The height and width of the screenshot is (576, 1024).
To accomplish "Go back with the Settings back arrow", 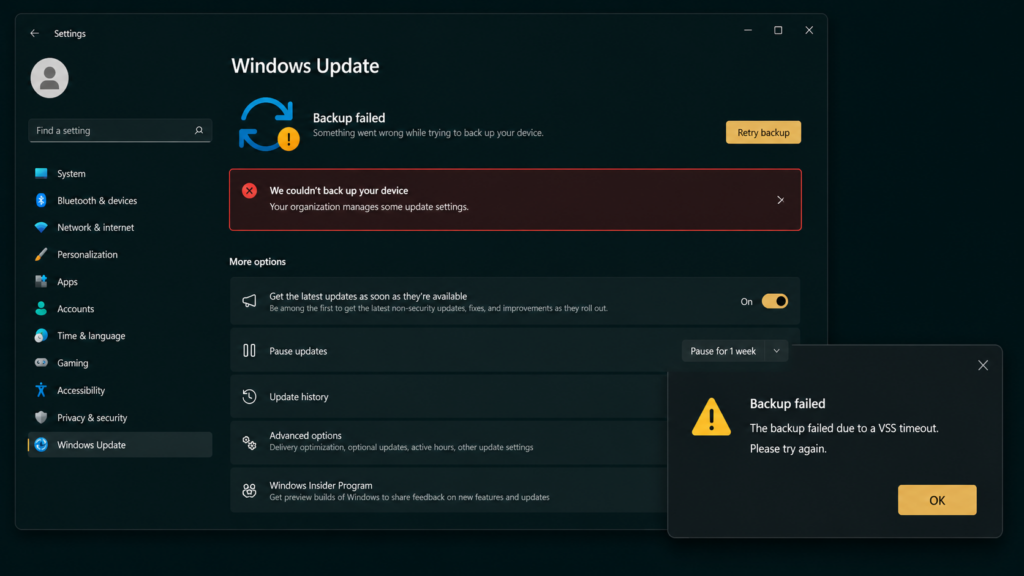I will click(x=35, y=33).
